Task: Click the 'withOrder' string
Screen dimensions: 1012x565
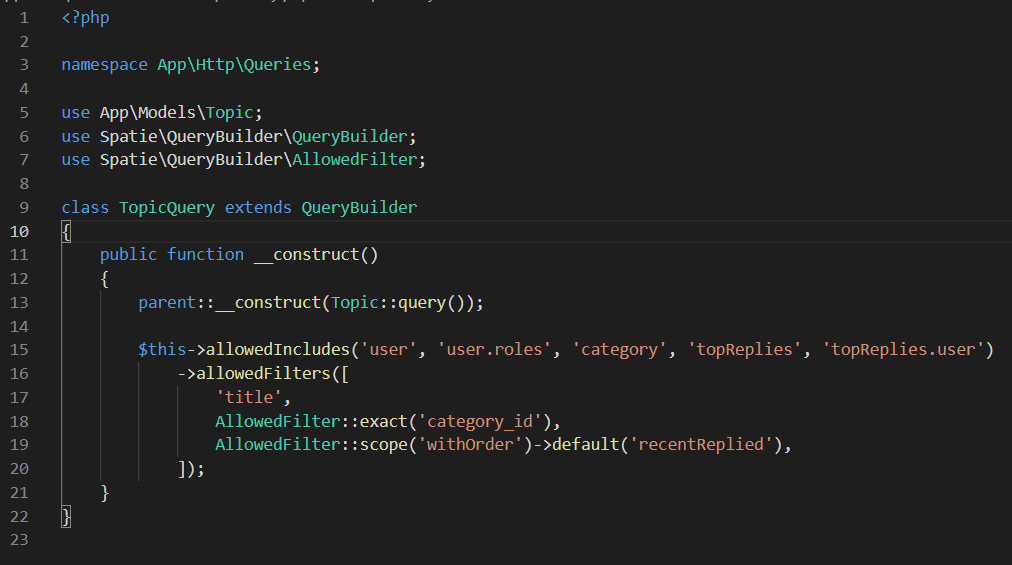Action: click(x=471, y=444)
